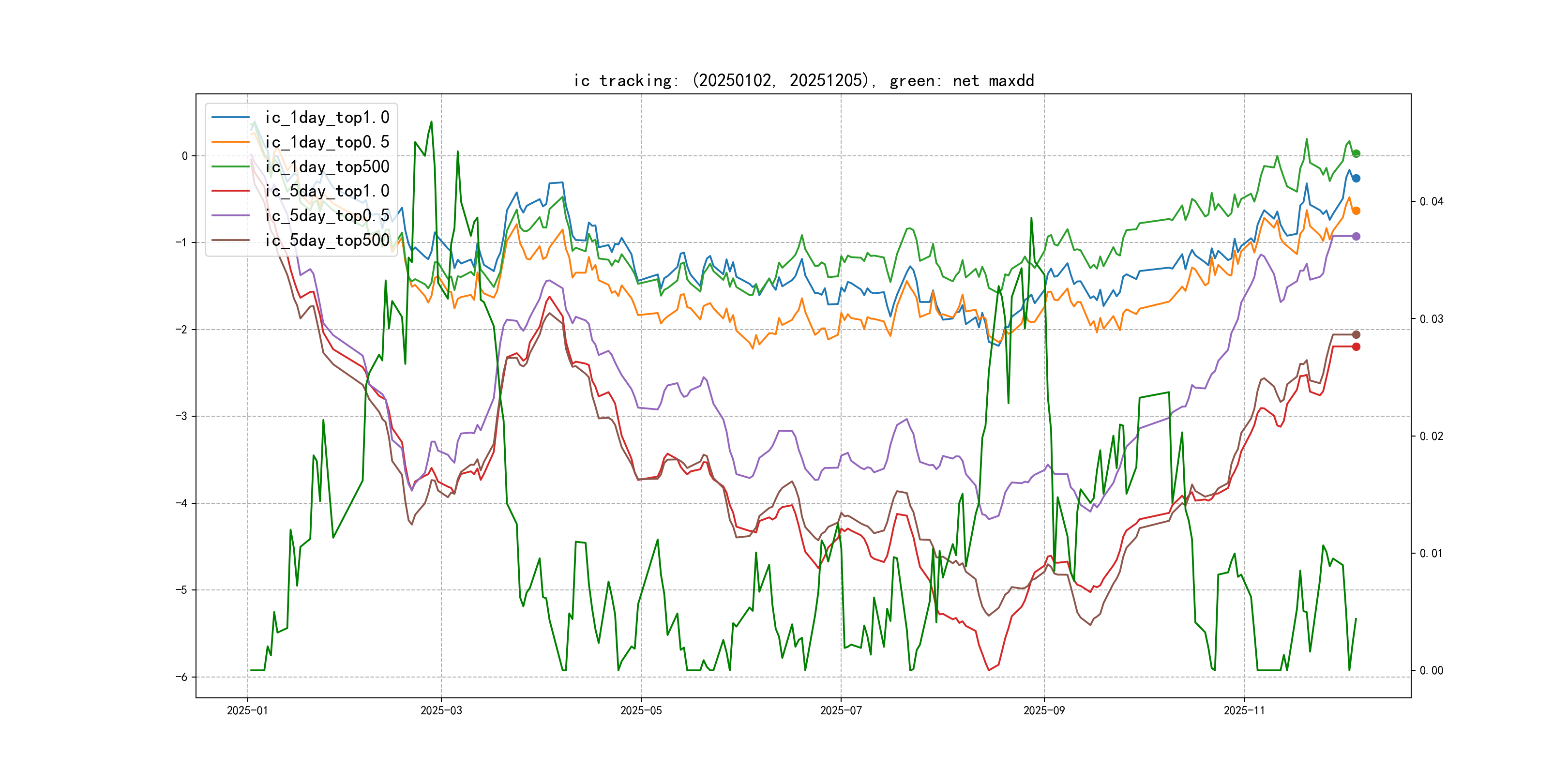This screenshot has width=1568, height=784.
Task: Click the brown end-point dot marker
Action: tap(1356, 335)
